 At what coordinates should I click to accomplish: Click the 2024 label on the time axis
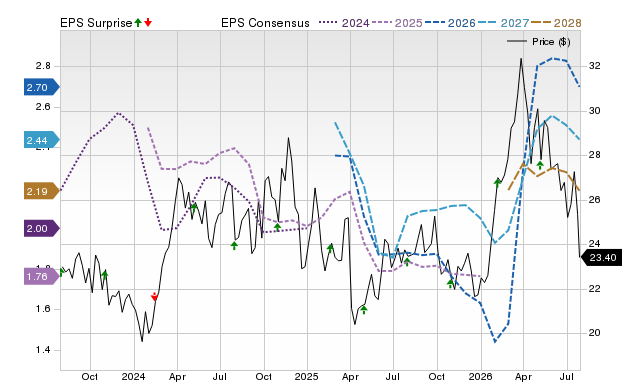pyautogui.click(x=133, y=376)
